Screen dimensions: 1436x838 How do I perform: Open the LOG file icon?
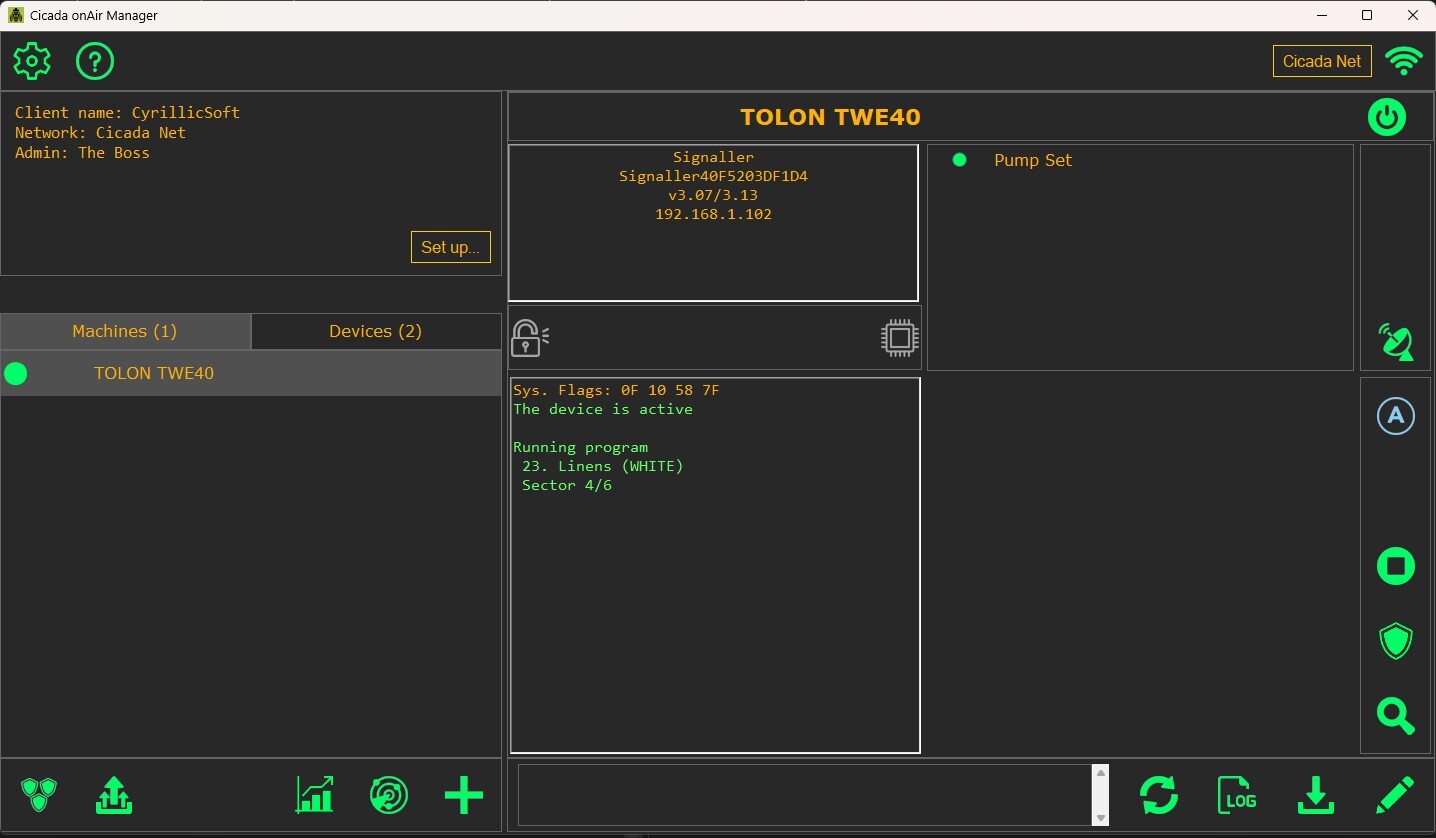click(1237, 796)
